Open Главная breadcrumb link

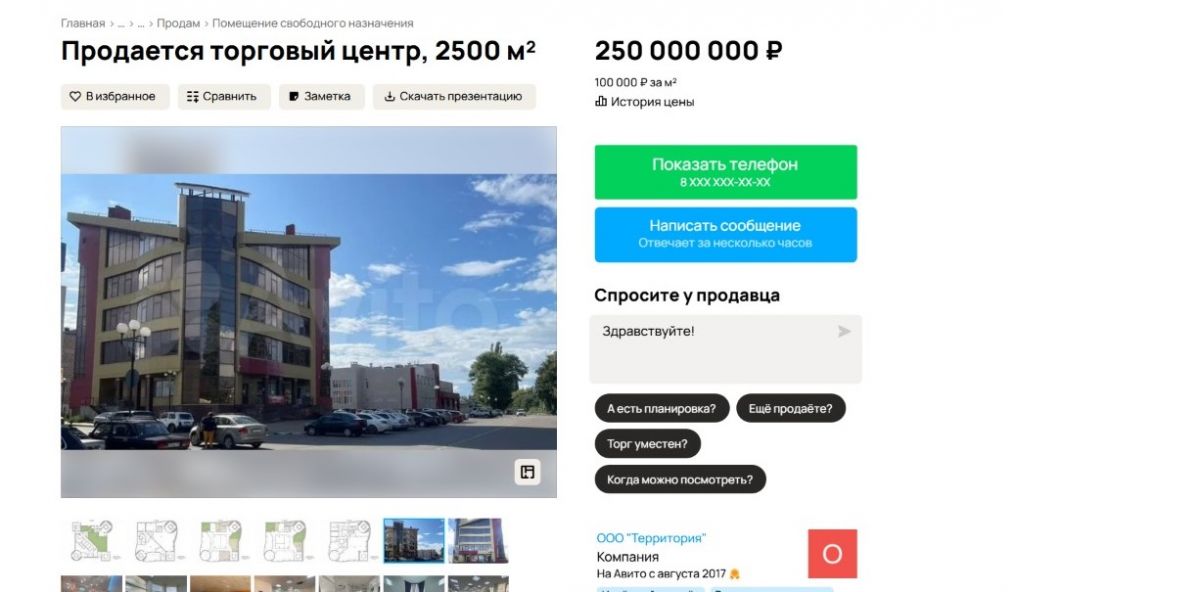tap(83, 23)
